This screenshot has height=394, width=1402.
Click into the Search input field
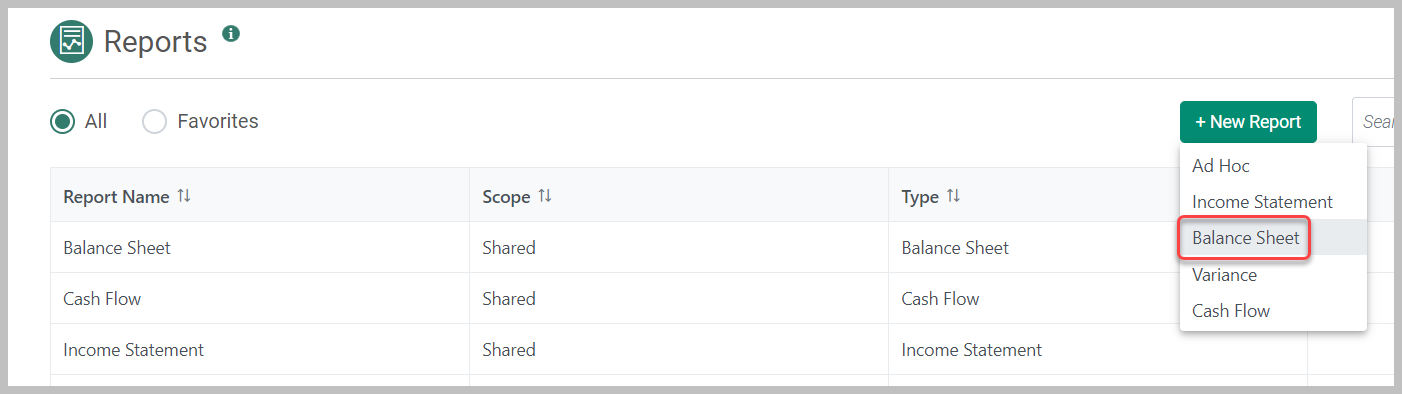pos(1374,122)
